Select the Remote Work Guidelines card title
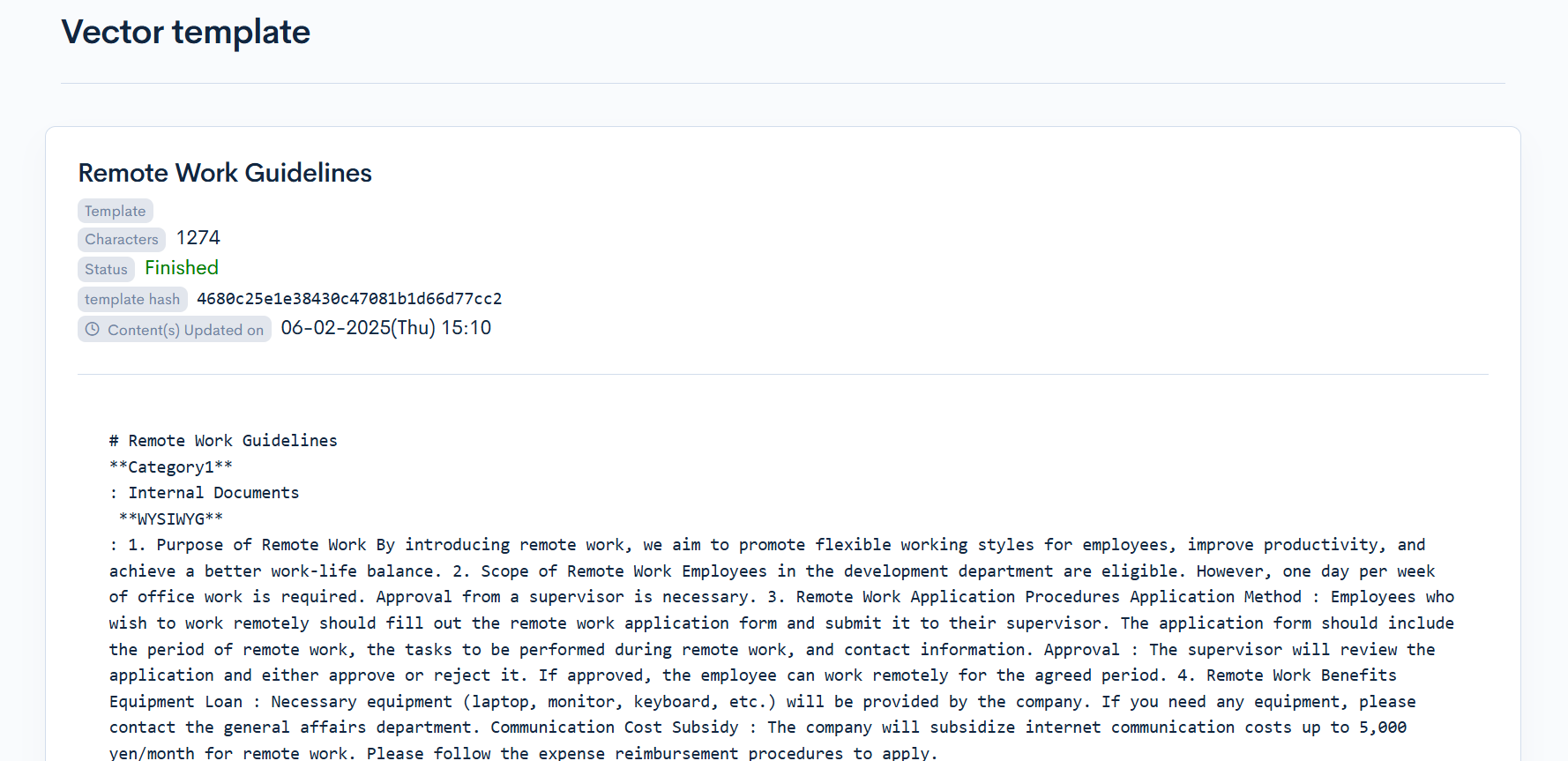 pos(225,173)
